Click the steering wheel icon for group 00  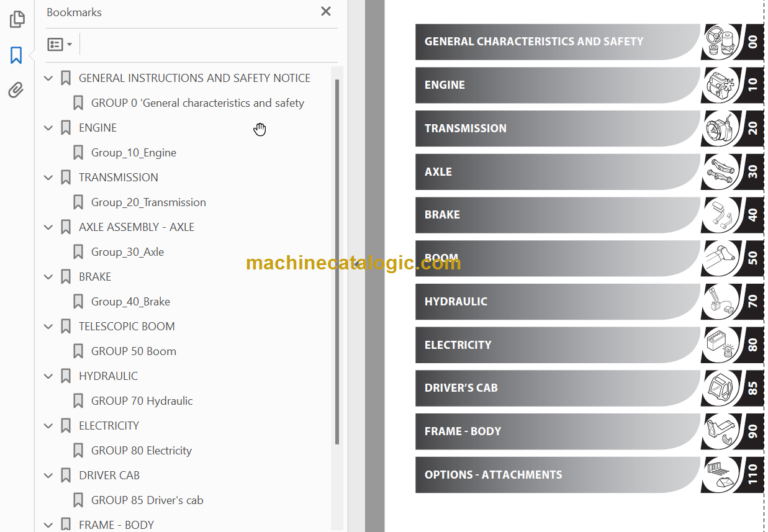tap(720, 42)
